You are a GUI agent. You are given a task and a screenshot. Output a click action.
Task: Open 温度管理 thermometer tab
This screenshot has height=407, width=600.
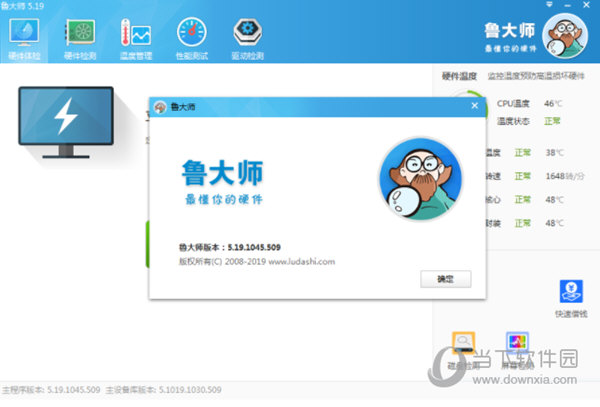click(x=136, y=38)
